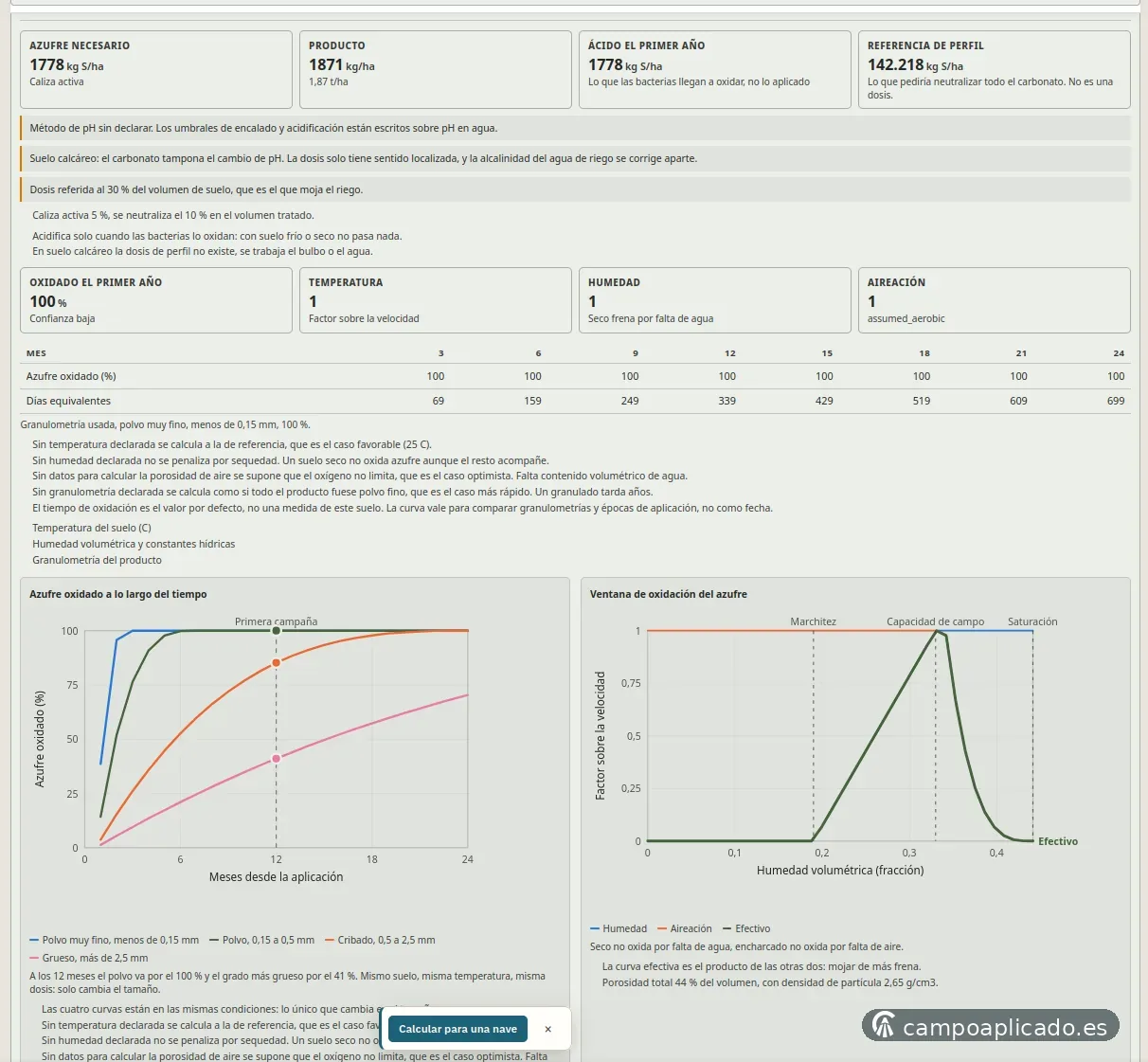1148x1062 pixels.
Task: Click the "Dosis referida al 30 %" notice
Action: 575,189
